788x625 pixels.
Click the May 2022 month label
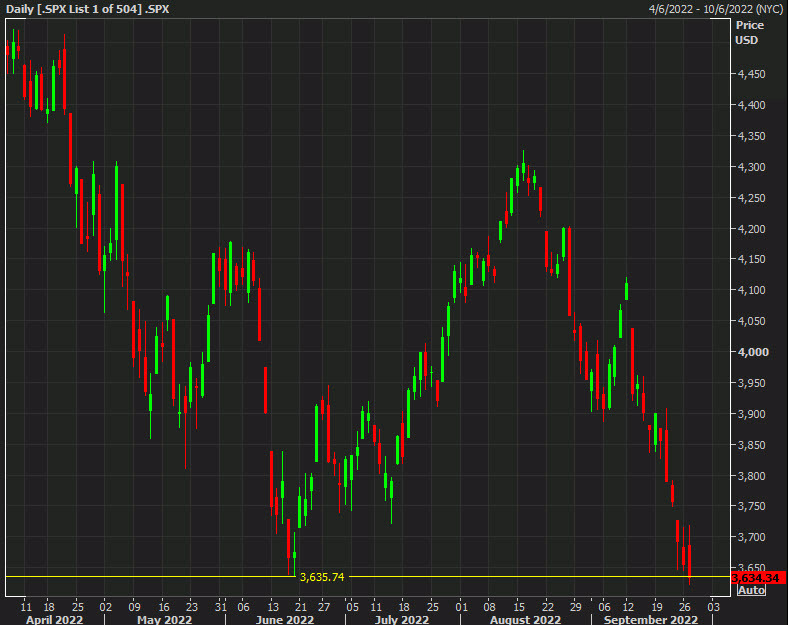164,619
